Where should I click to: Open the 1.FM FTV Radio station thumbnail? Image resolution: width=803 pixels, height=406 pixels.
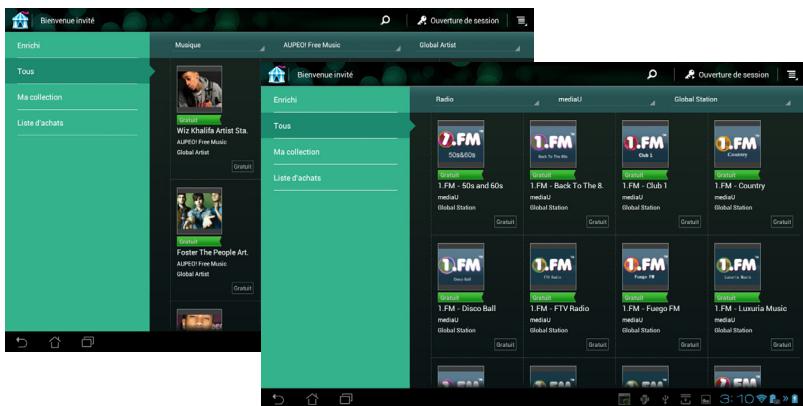click(x=553, y=267)
